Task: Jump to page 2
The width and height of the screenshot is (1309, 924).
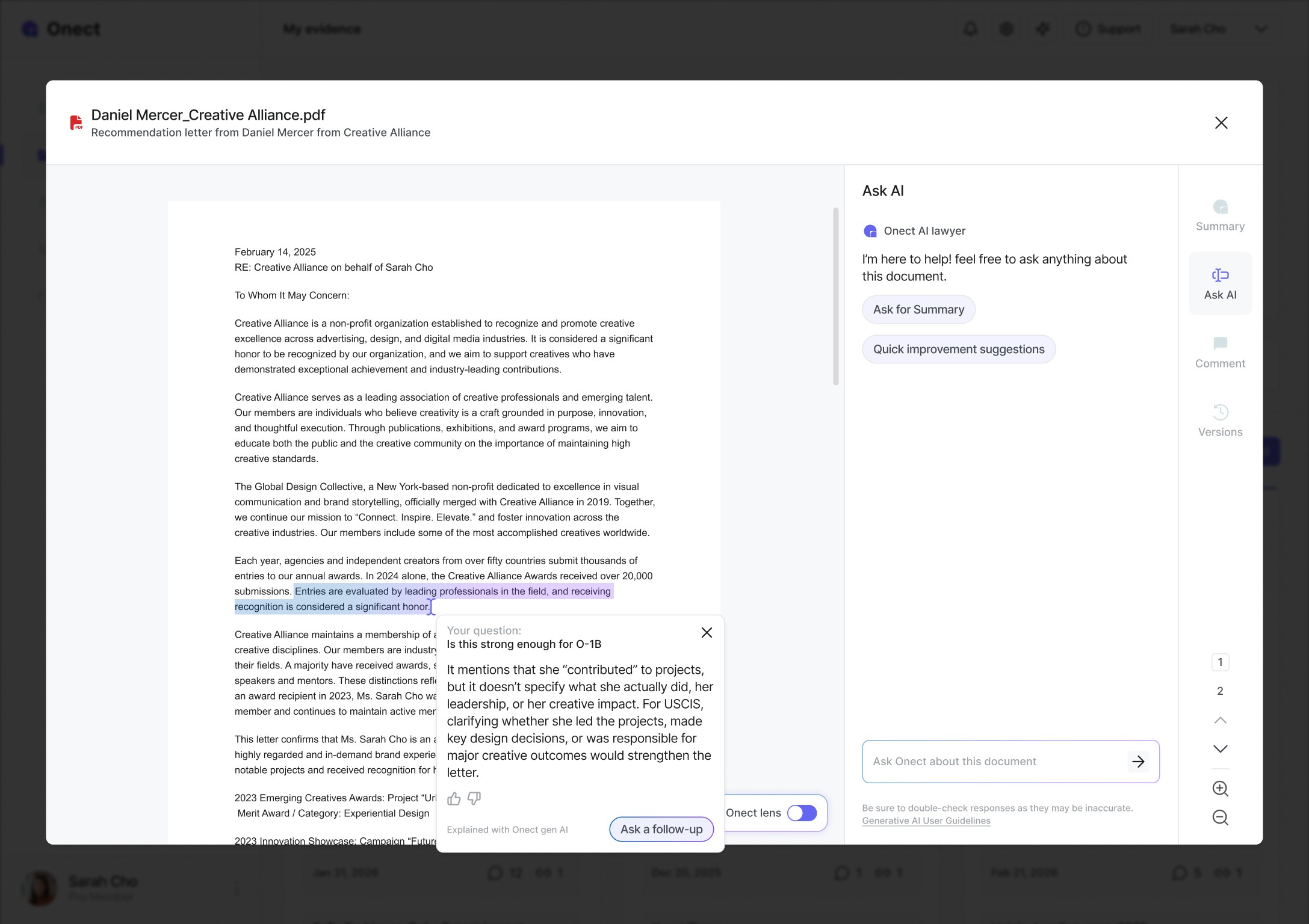Action: click(x=1220, y=691)
